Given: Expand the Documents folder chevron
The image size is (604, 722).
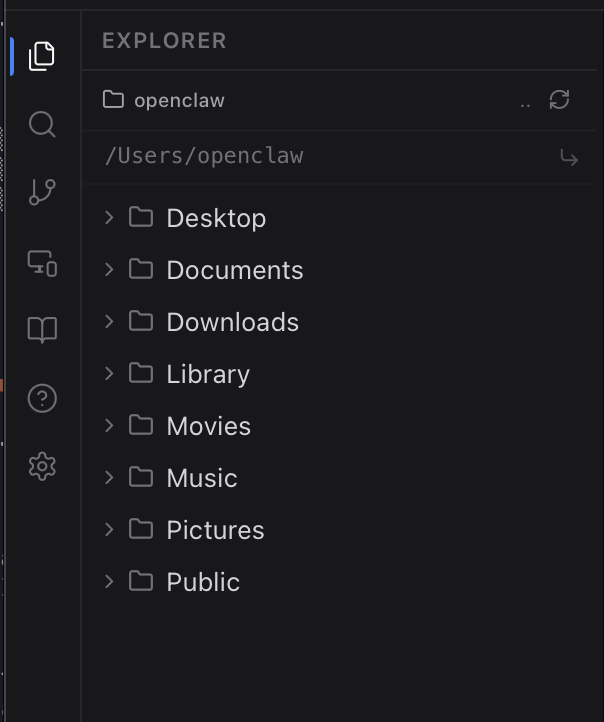Looking at the screenshot, I should point(109,269).
